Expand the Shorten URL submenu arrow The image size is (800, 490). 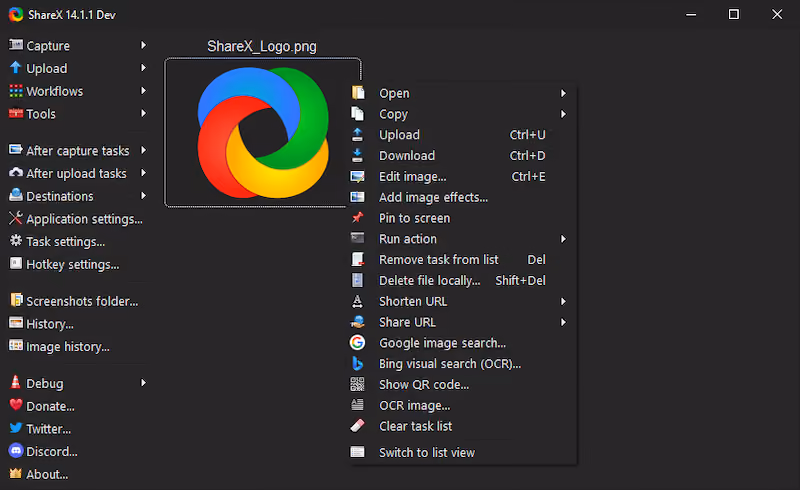point(563,301)
